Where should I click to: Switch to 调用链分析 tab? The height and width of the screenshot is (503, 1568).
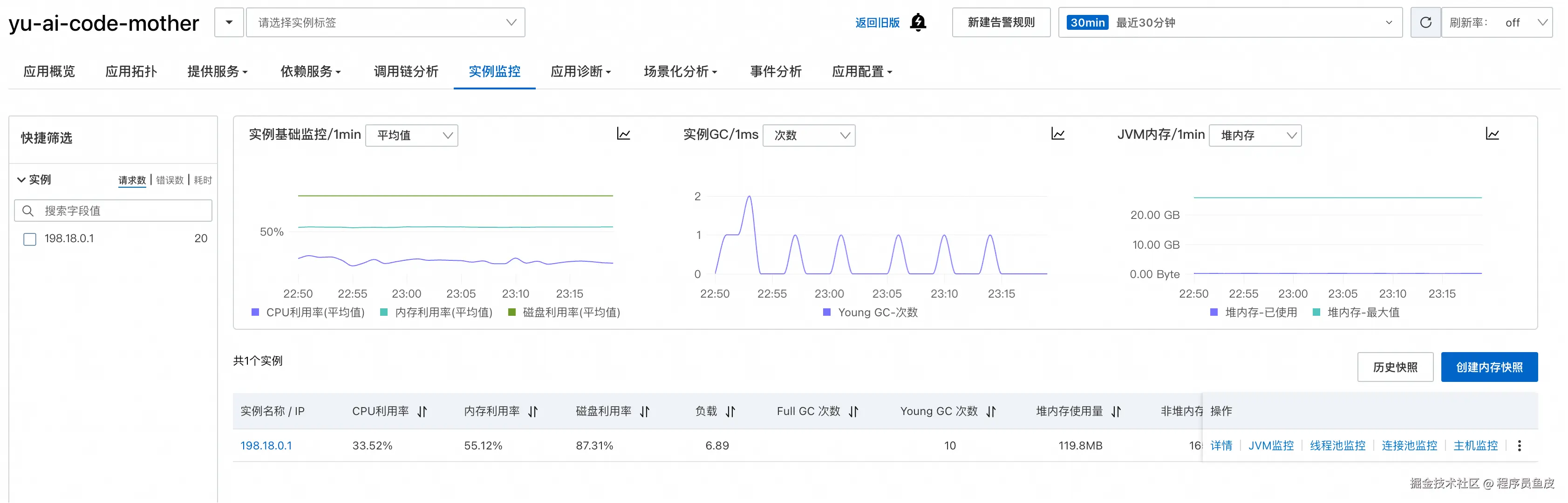click(x=405, y=72)
